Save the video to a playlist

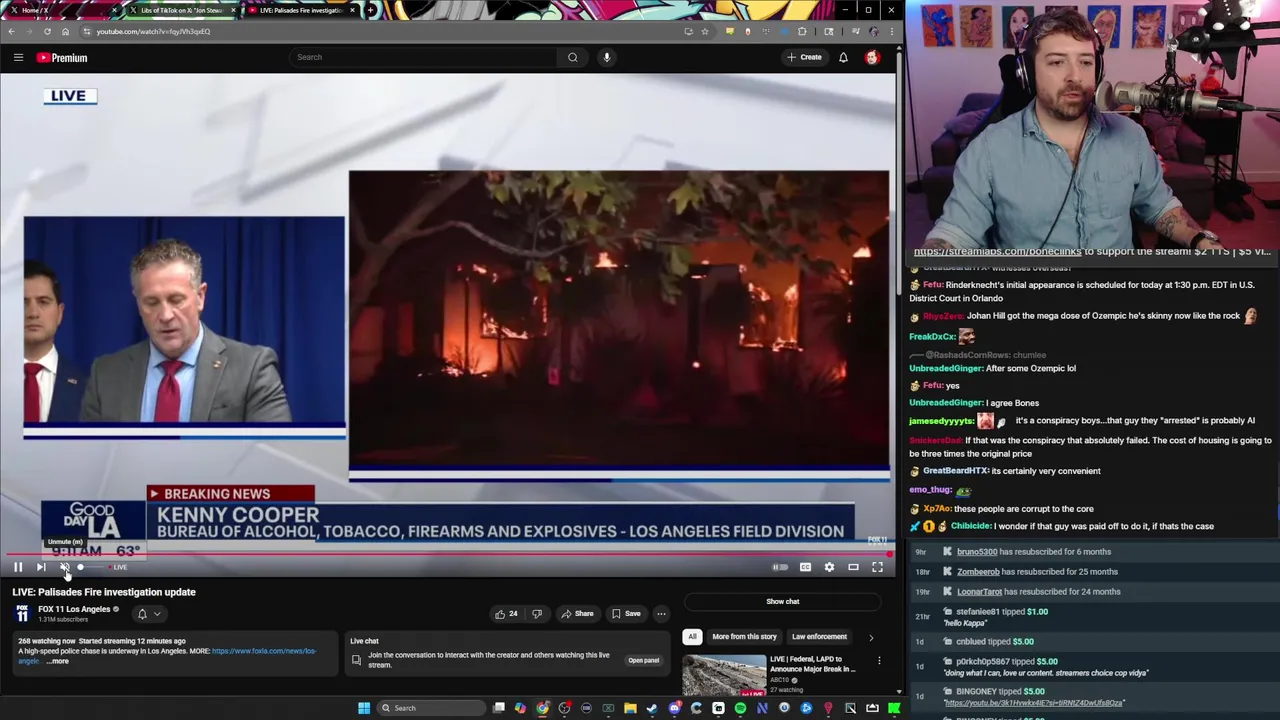(626, 614)
